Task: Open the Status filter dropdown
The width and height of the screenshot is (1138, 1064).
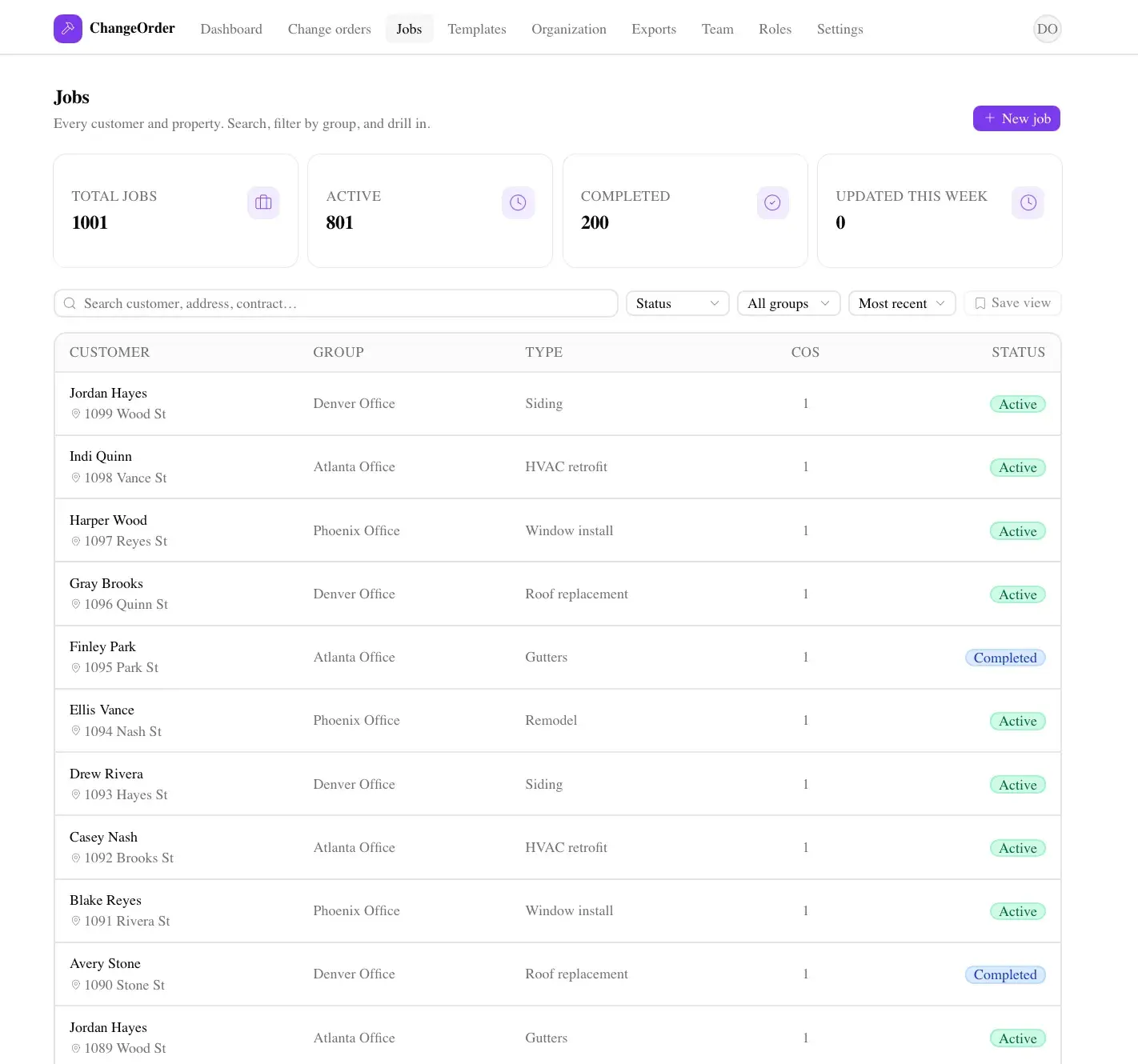Action: (677, 303)
